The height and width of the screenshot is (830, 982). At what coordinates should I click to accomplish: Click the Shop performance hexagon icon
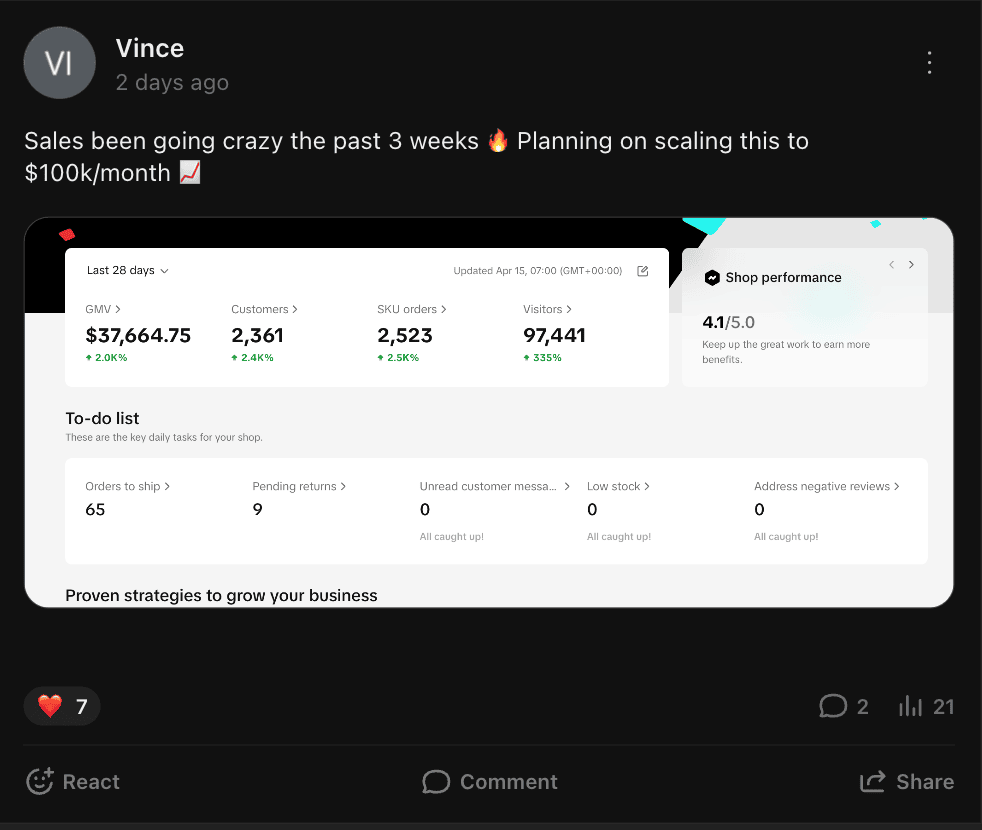click(x=712, y=278)
